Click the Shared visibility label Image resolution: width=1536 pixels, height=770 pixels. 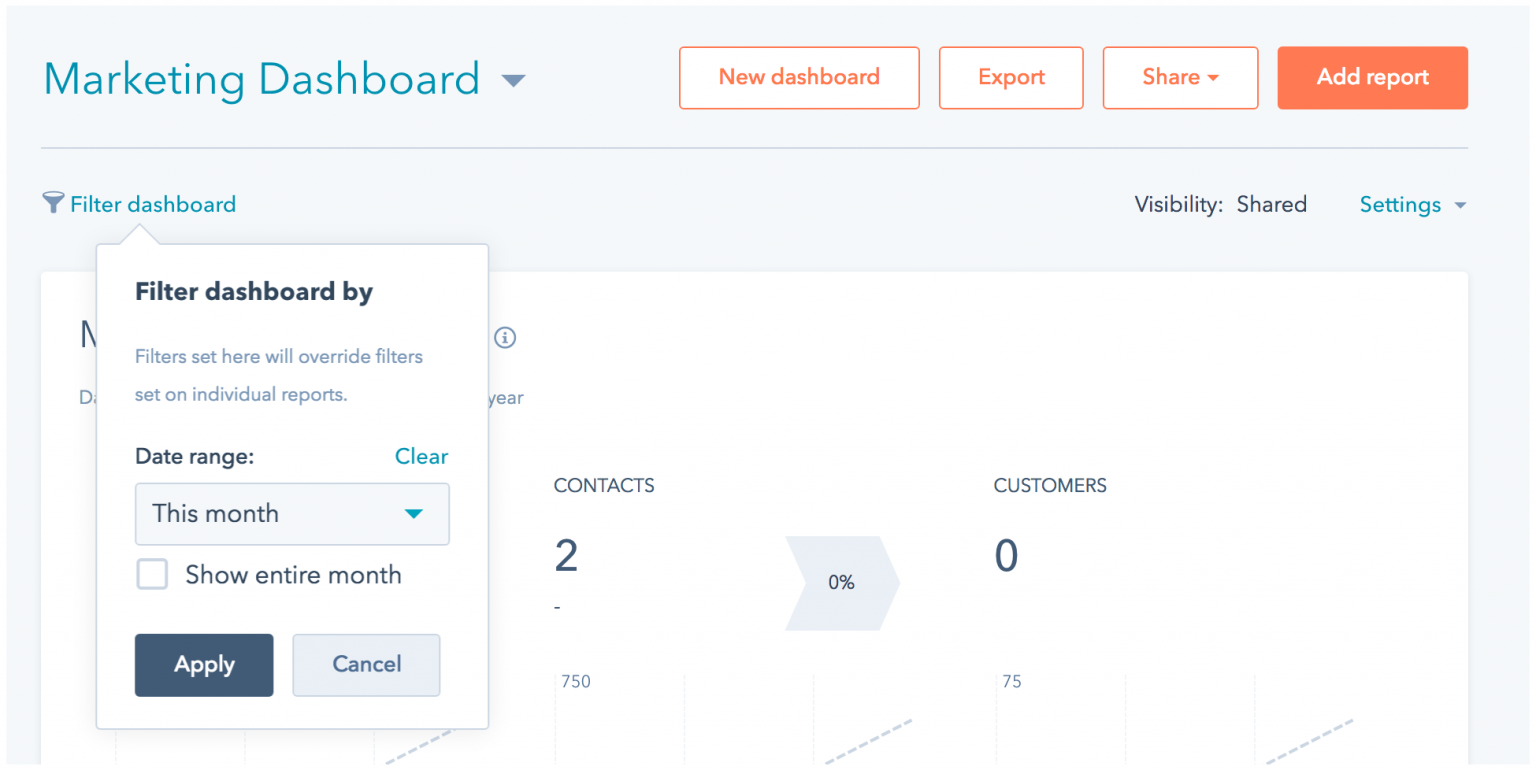(1271, 204)
